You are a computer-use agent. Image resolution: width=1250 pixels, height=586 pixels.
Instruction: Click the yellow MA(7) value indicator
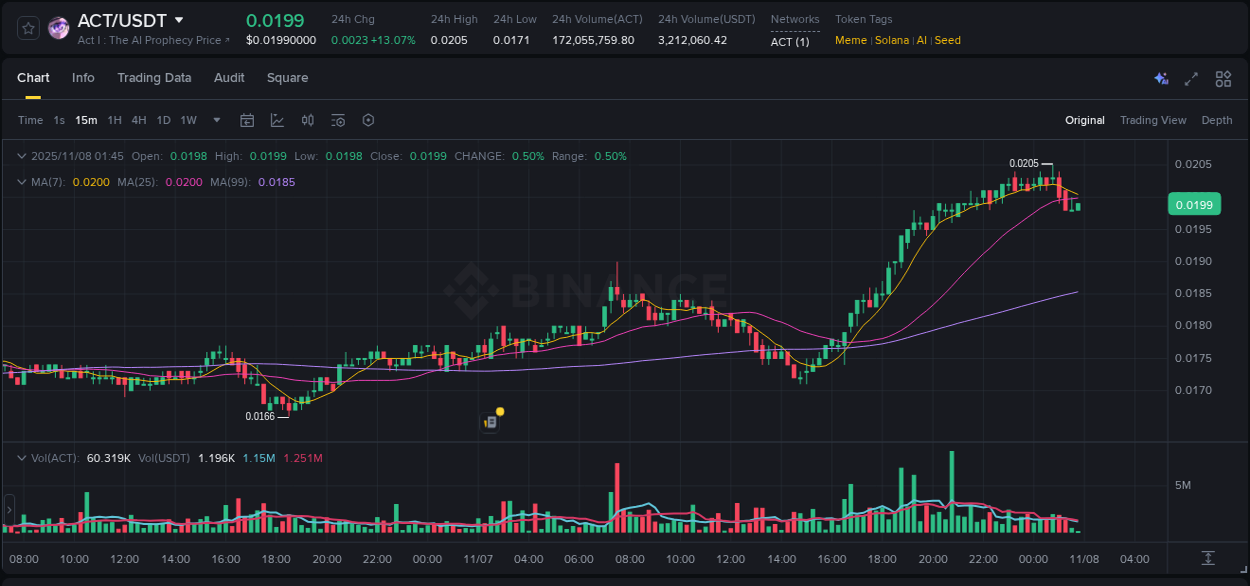pyautogui.click(x=90, y=182)
